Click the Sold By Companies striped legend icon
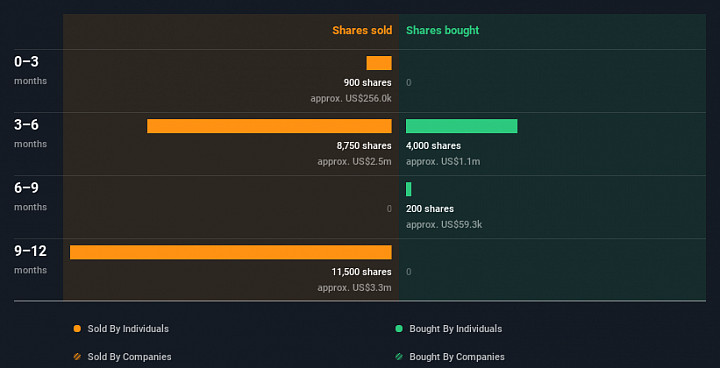The height and width of the screenshot is (368, 720). click(77, 357)
